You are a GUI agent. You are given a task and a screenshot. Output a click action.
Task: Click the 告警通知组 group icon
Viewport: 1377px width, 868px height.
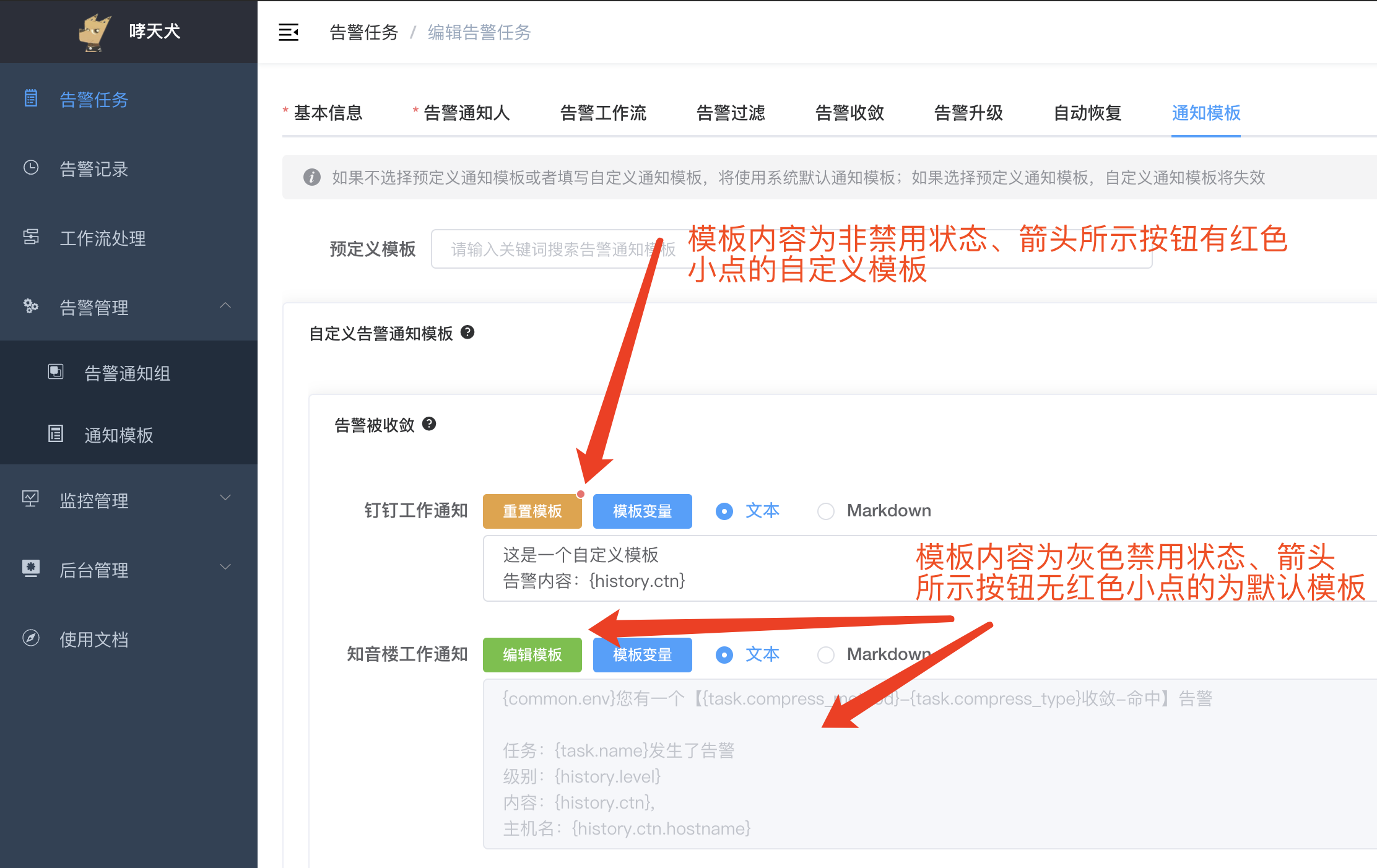coord(56,371)
